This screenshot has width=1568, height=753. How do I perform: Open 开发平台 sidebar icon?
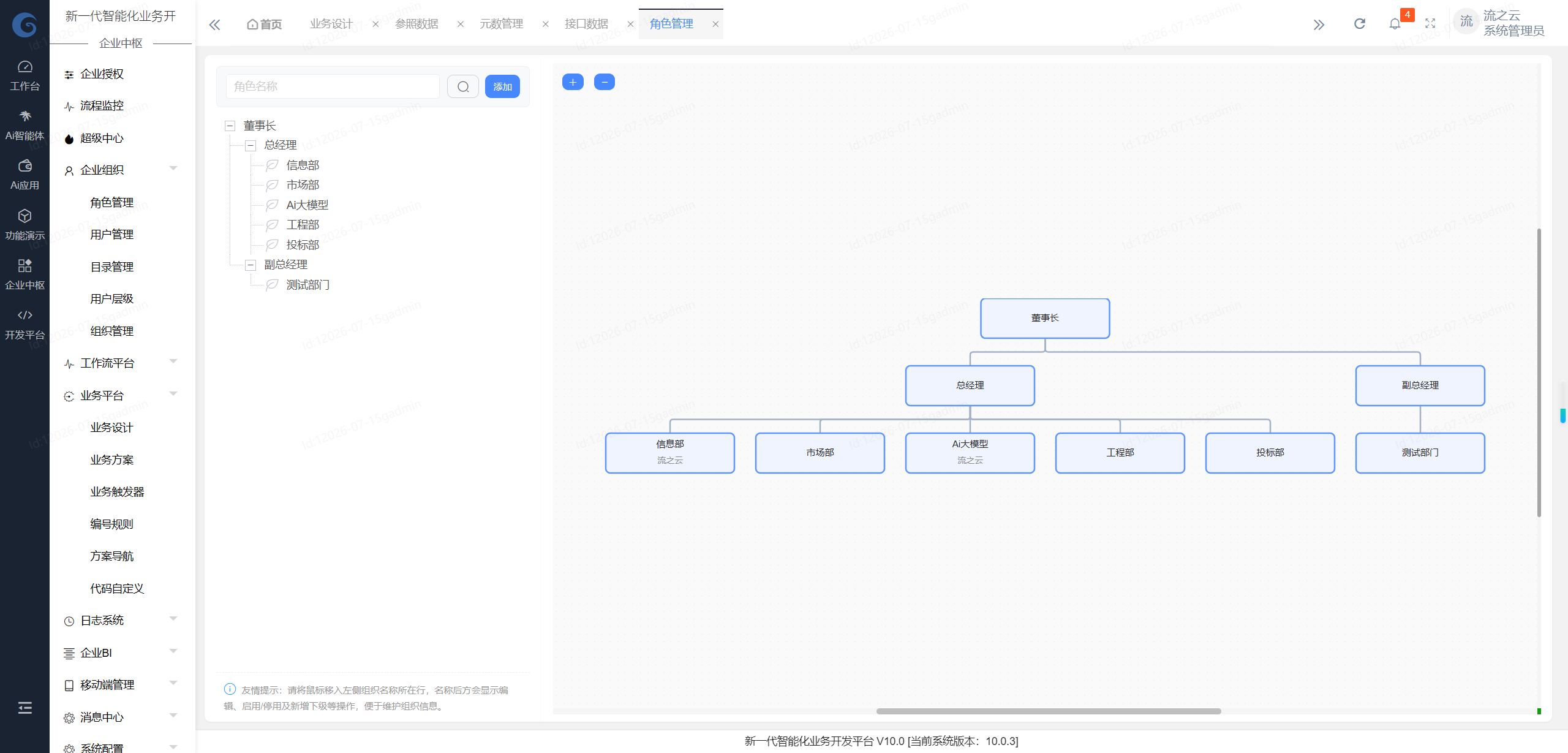coord(24,325)
